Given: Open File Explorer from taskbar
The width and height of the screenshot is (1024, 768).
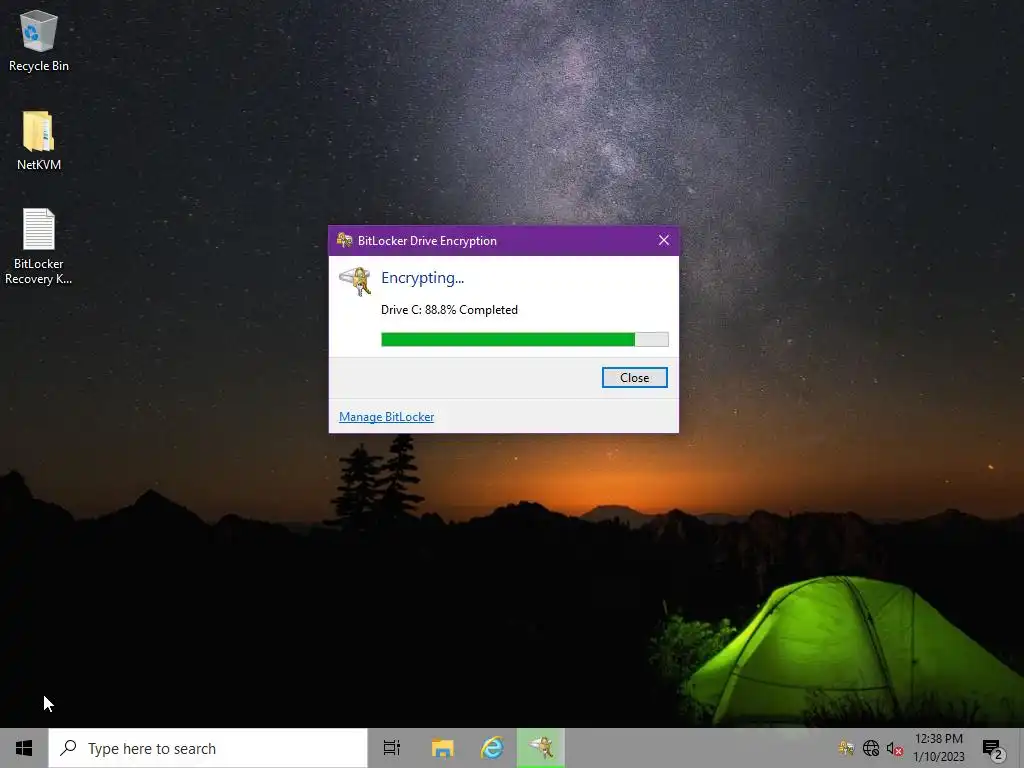Looking at the screenshot, I should point(442,748).
